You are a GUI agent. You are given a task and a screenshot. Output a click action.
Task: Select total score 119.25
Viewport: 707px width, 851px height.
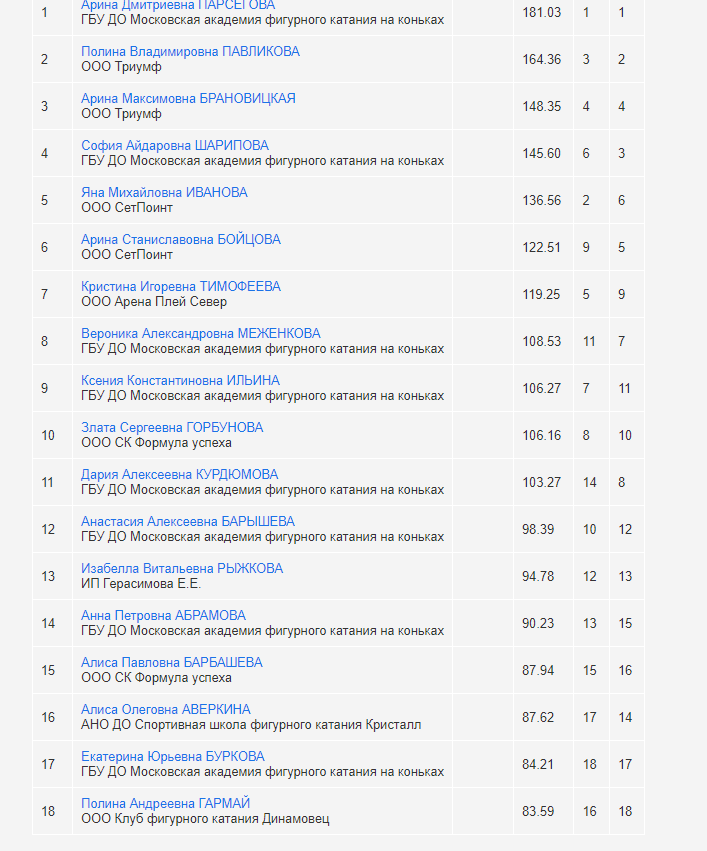(542, 294)
